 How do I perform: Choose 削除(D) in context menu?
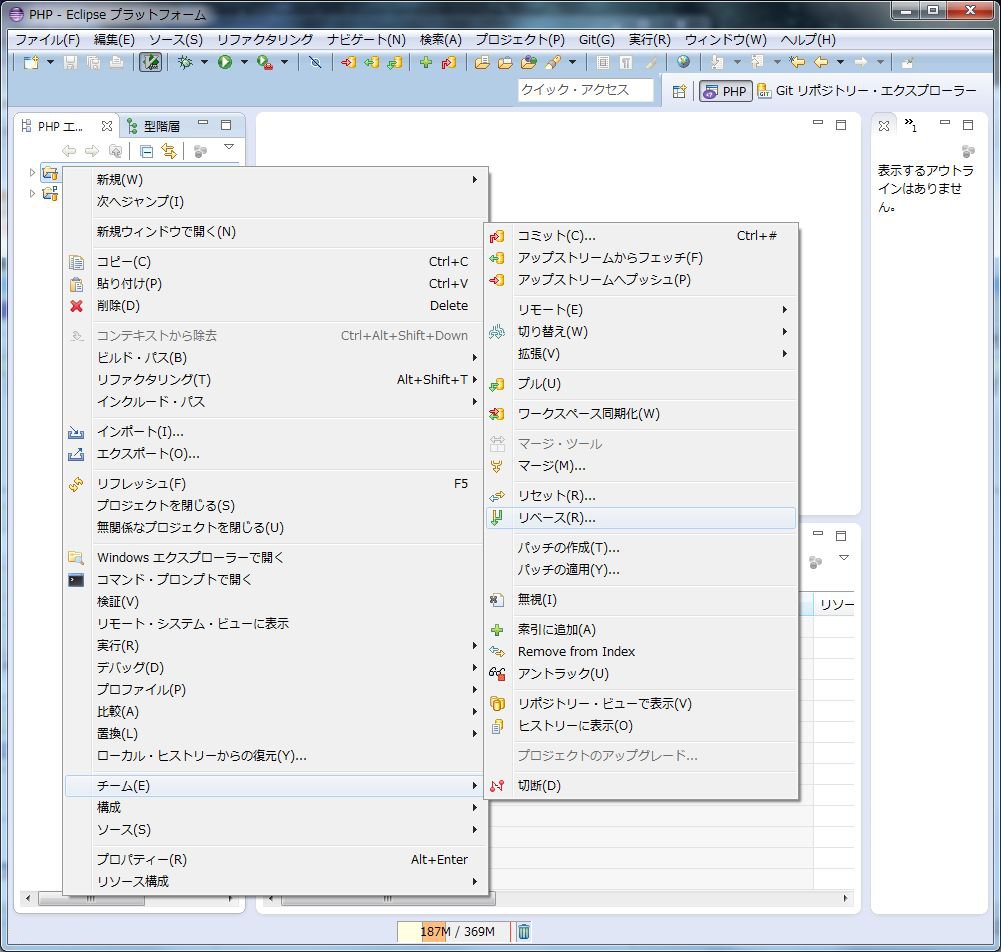pyautogui.click(x=275, y=306)
